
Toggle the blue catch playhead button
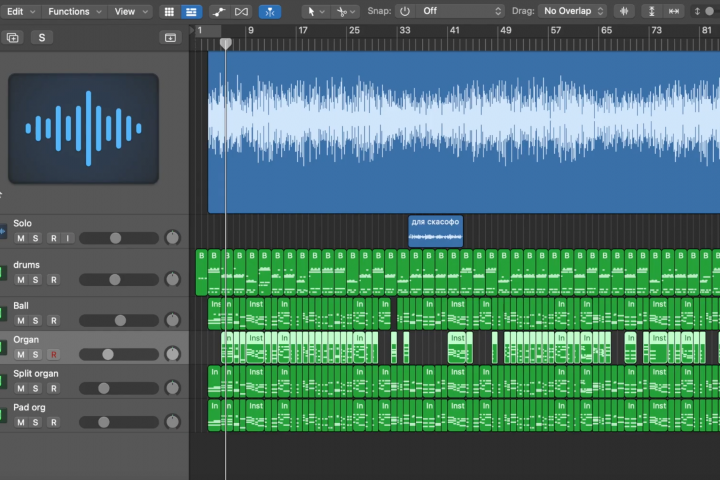tap(270, 11)
